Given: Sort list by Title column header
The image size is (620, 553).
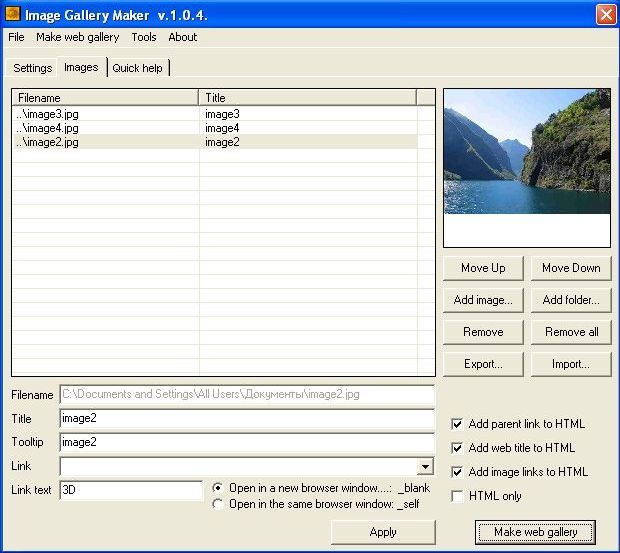Looking at the screenshot, I should tap(307, 98).
